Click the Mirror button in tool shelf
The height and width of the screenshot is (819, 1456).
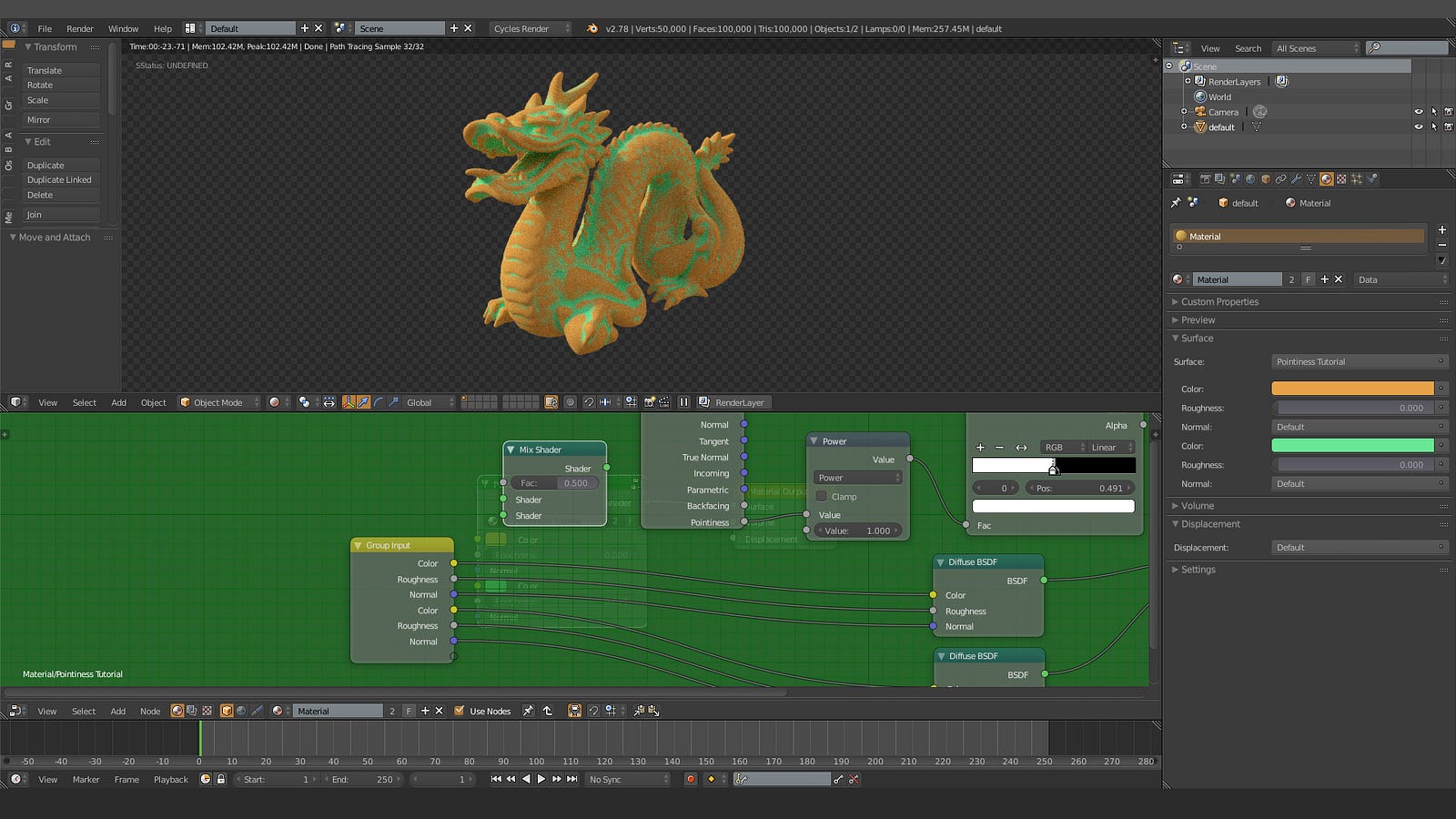(x=60, y=119)
